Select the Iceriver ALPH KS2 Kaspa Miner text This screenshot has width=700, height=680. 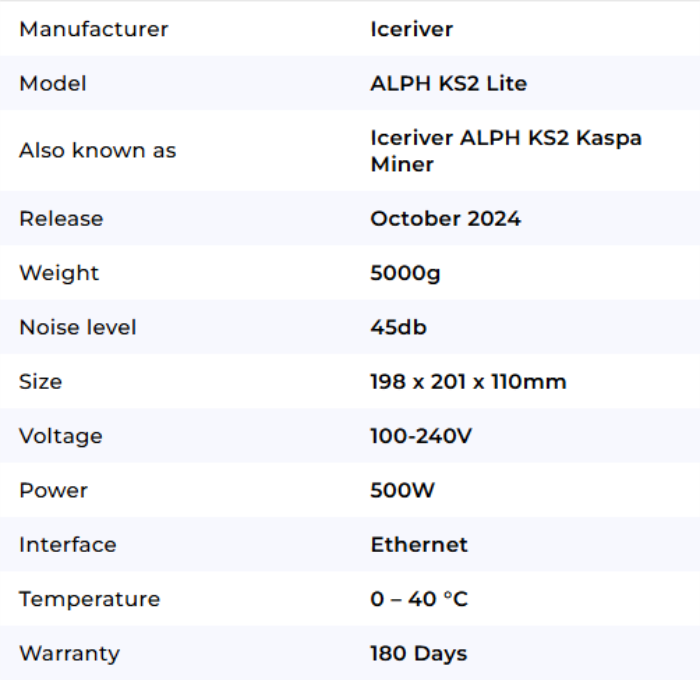click(505, 150)
